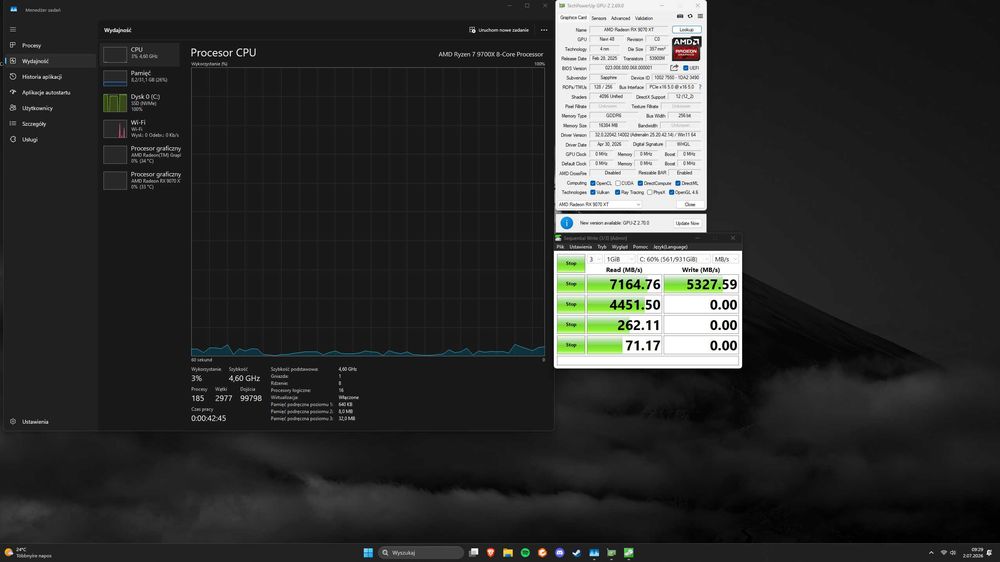Open Ustawienia menu in CrystalDiskMark

click(x=580, y=247)
